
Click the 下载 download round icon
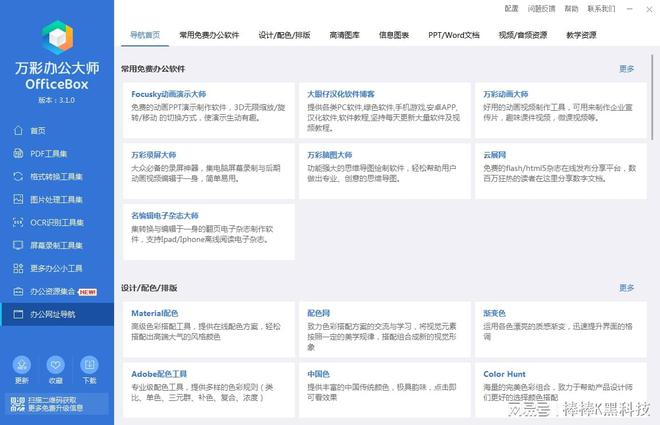[x=89, y=365]
